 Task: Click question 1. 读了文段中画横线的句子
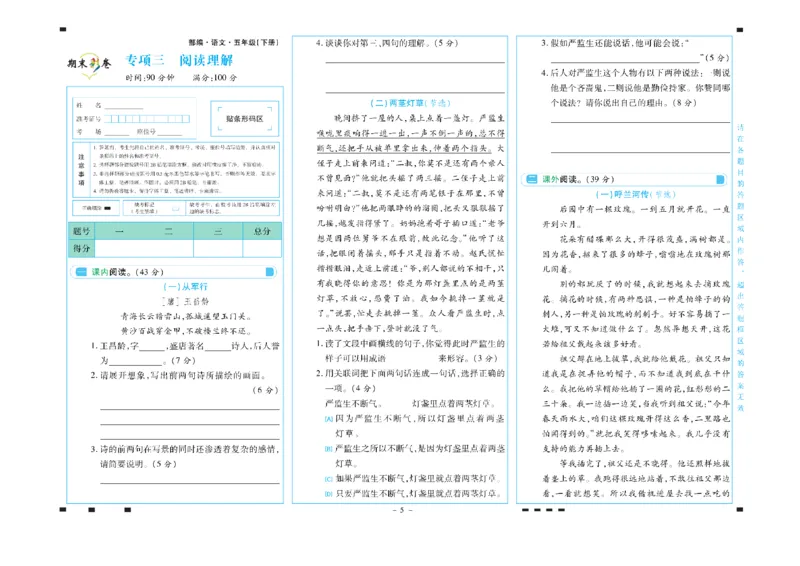(x=410, y=351)
